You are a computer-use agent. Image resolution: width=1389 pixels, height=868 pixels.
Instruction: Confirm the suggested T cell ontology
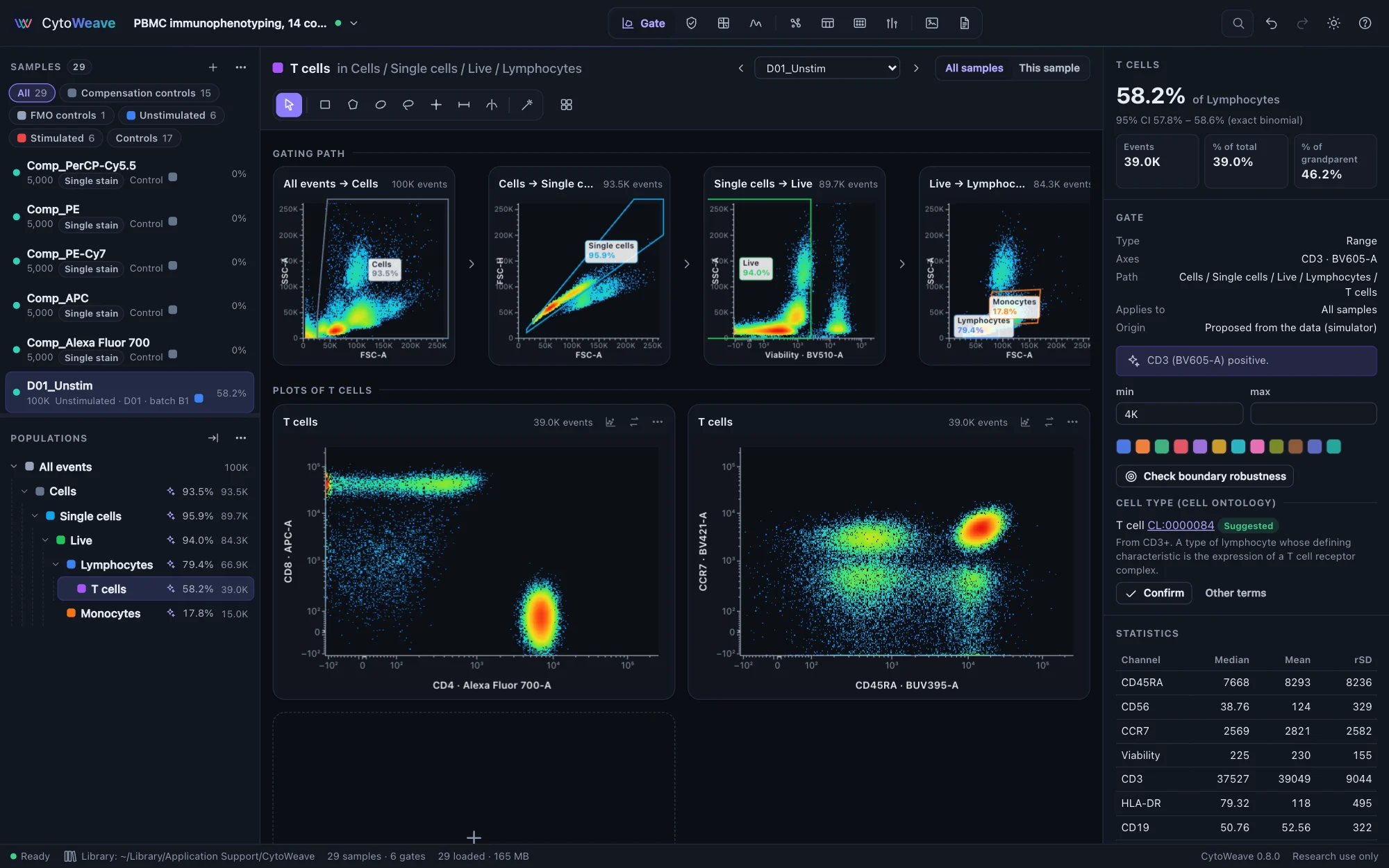pyautogui.click(x=1154, y=593)
